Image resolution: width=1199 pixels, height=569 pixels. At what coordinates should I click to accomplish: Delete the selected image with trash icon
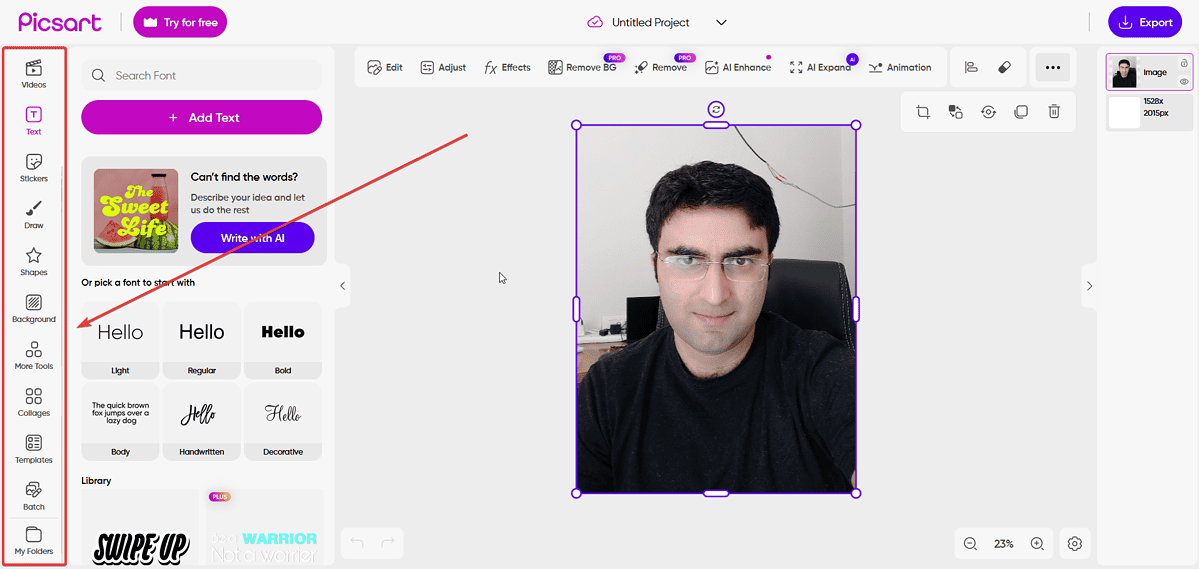coord(1054,112)
